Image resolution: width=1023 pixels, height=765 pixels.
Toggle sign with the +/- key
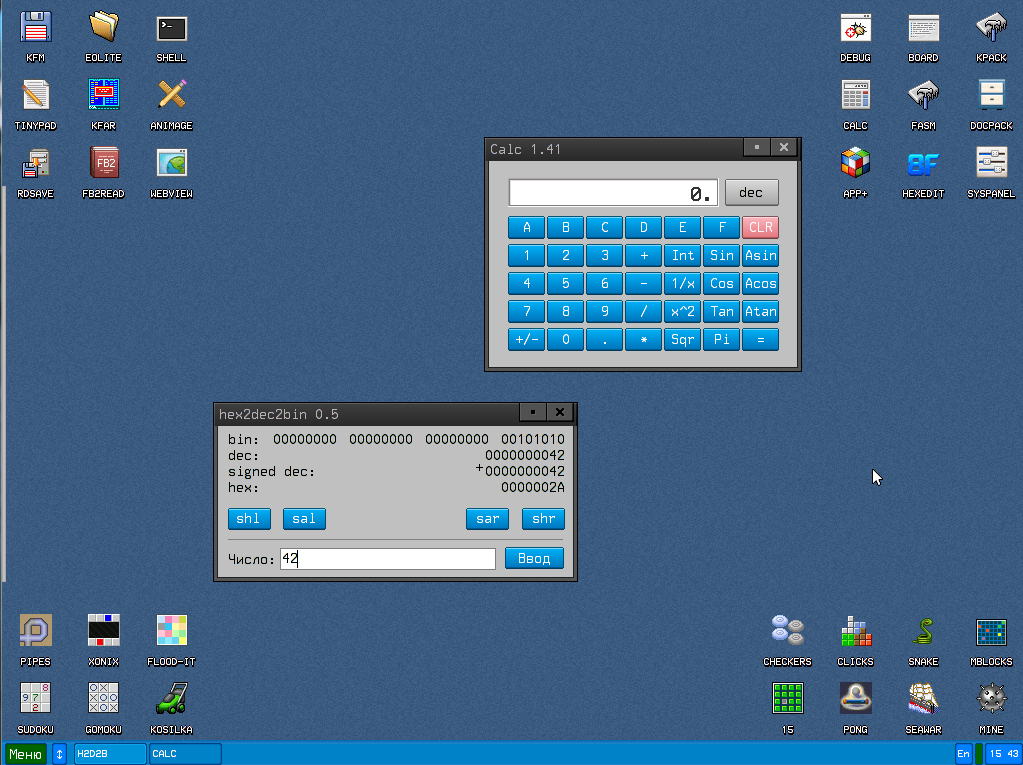point(526,339)
